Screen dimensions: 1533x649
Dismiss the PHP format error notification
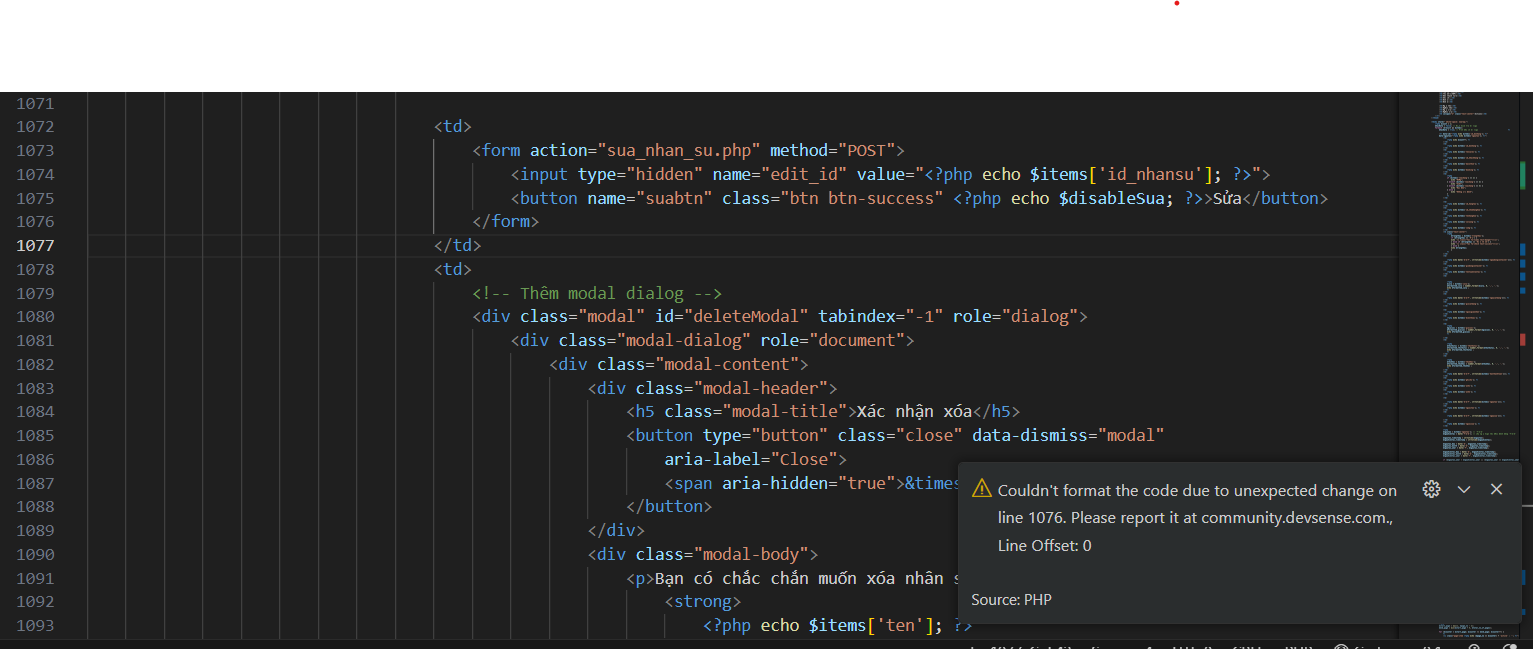[1496, 489]
